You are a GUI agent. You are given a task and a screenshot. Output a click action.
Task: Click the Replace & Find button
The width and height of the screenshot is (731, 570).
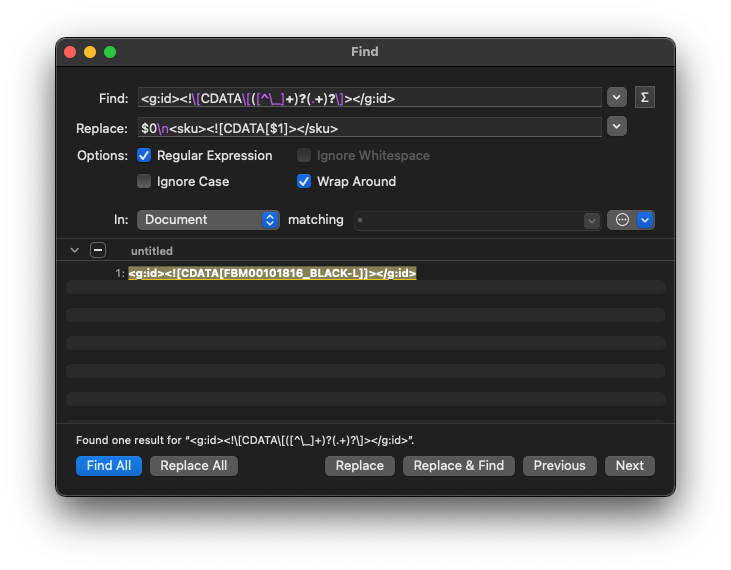pyautogui.click(x=459, y=466)
